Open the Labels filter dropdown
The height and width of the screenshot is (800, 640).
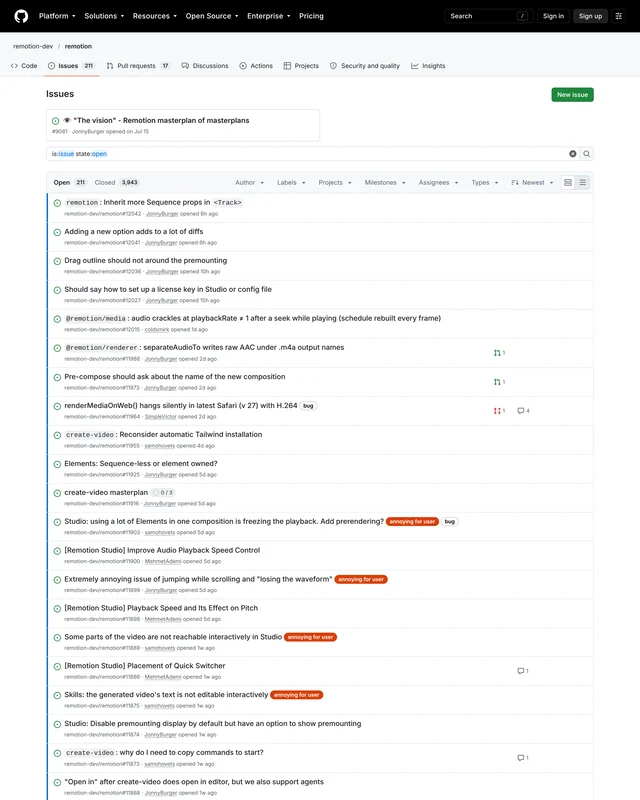tap(291, 183)
